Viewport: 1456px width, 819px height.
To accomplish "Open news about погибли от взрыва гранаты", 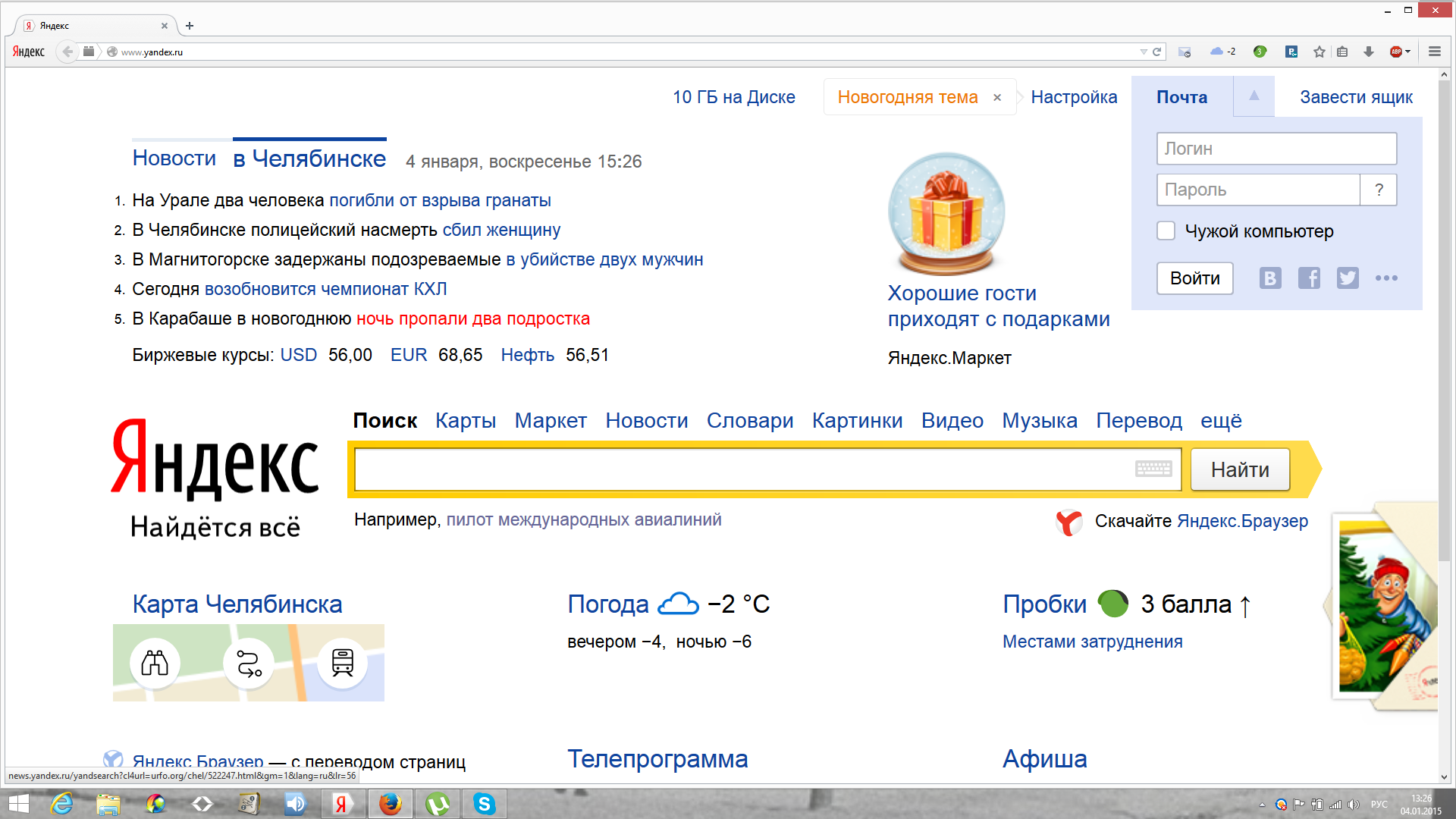I will point(440,200).
